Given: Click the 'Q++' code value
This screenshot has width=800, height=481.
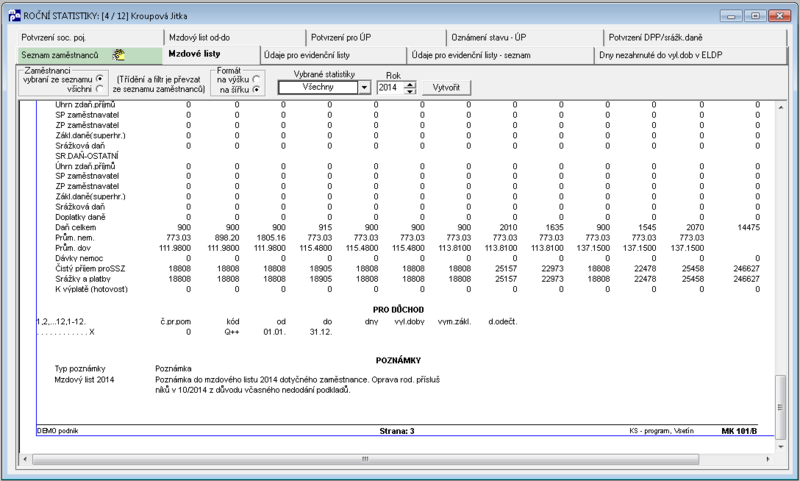Looking at the screenshot, I should (232, 332).
